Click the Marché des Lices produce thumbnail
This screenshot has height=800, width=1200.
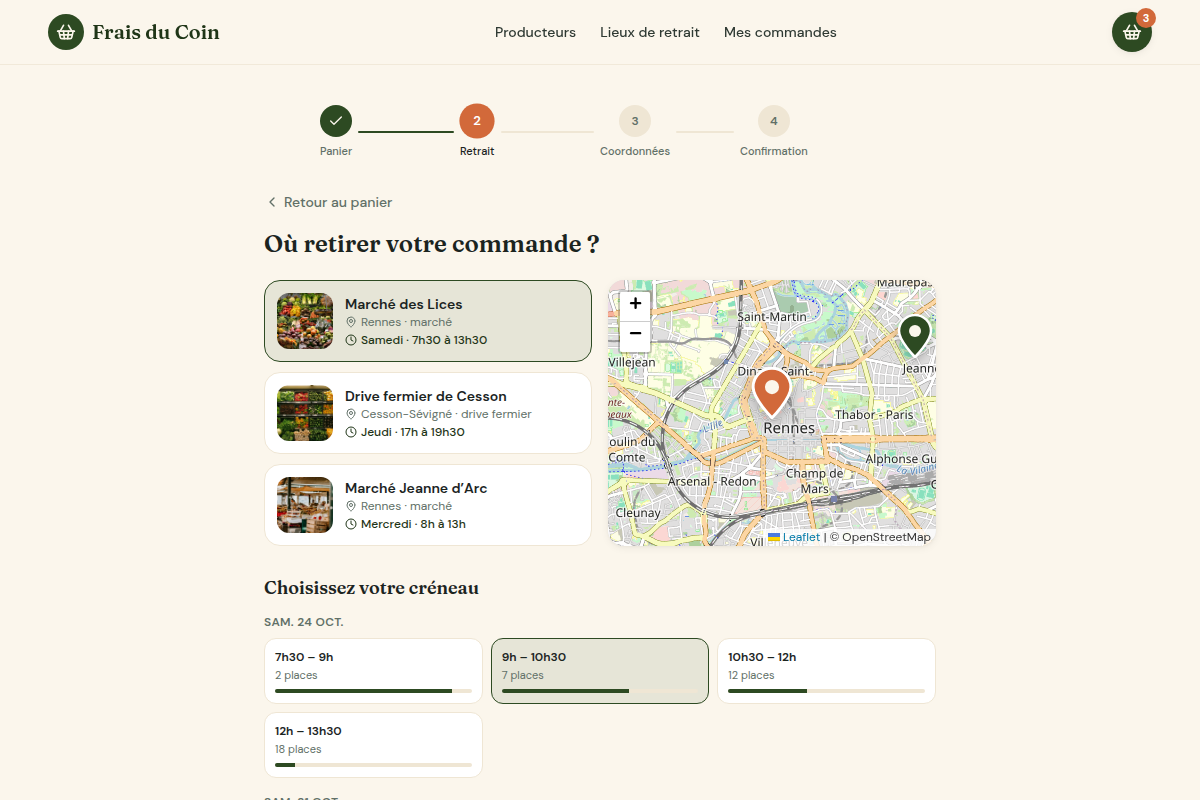[x=305, y=321]
